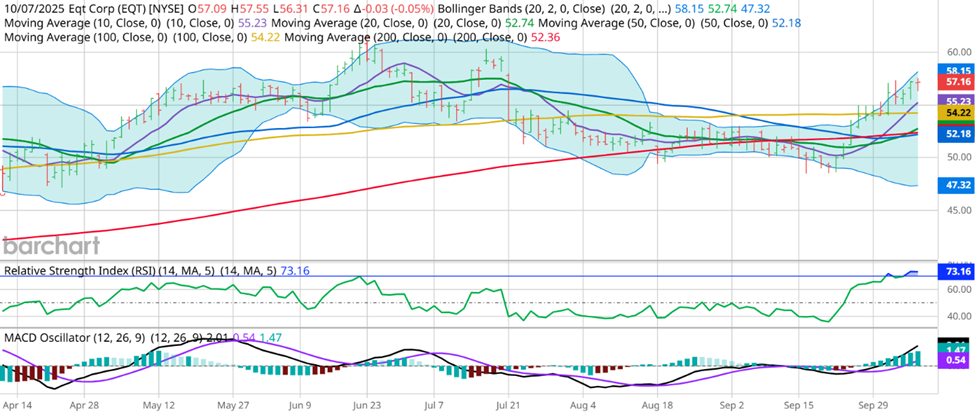Screen dimensions: 975x416
Task: Click the Apr 14 date axis label
Action: pos(19,408)
